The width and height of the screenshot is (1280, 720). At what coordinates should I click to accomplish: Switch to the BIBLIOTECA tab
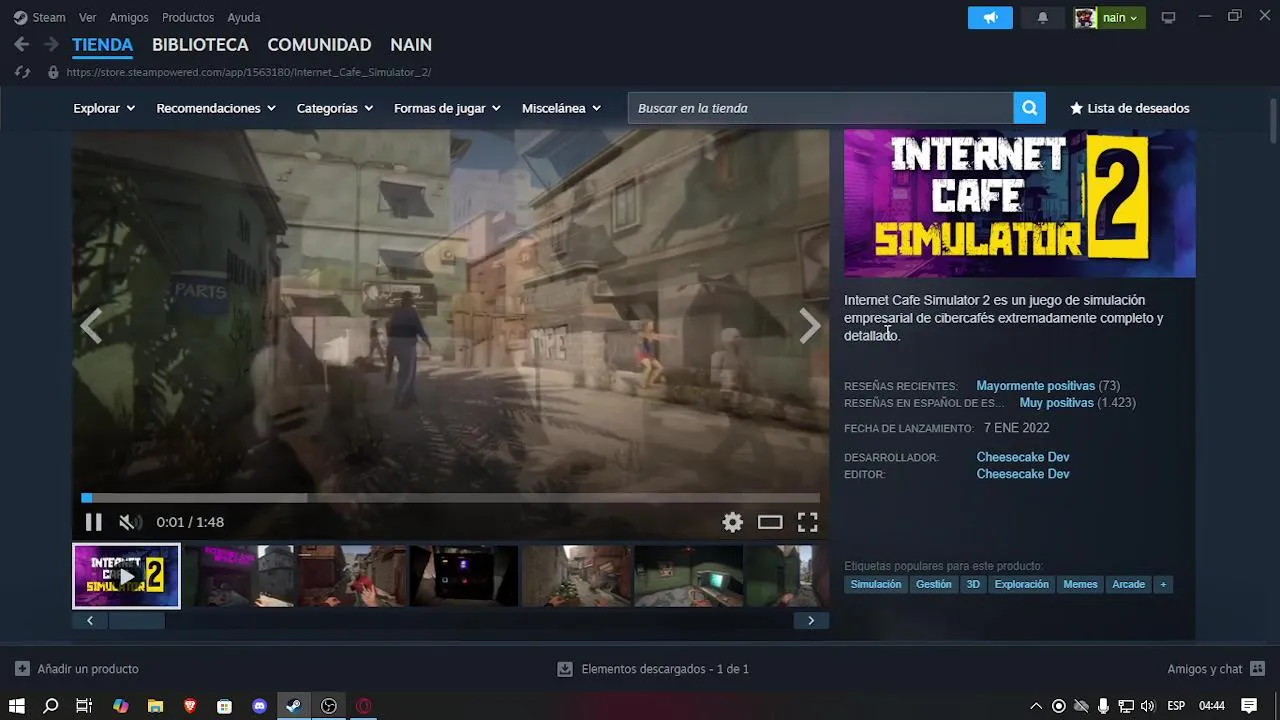[200, 45]
